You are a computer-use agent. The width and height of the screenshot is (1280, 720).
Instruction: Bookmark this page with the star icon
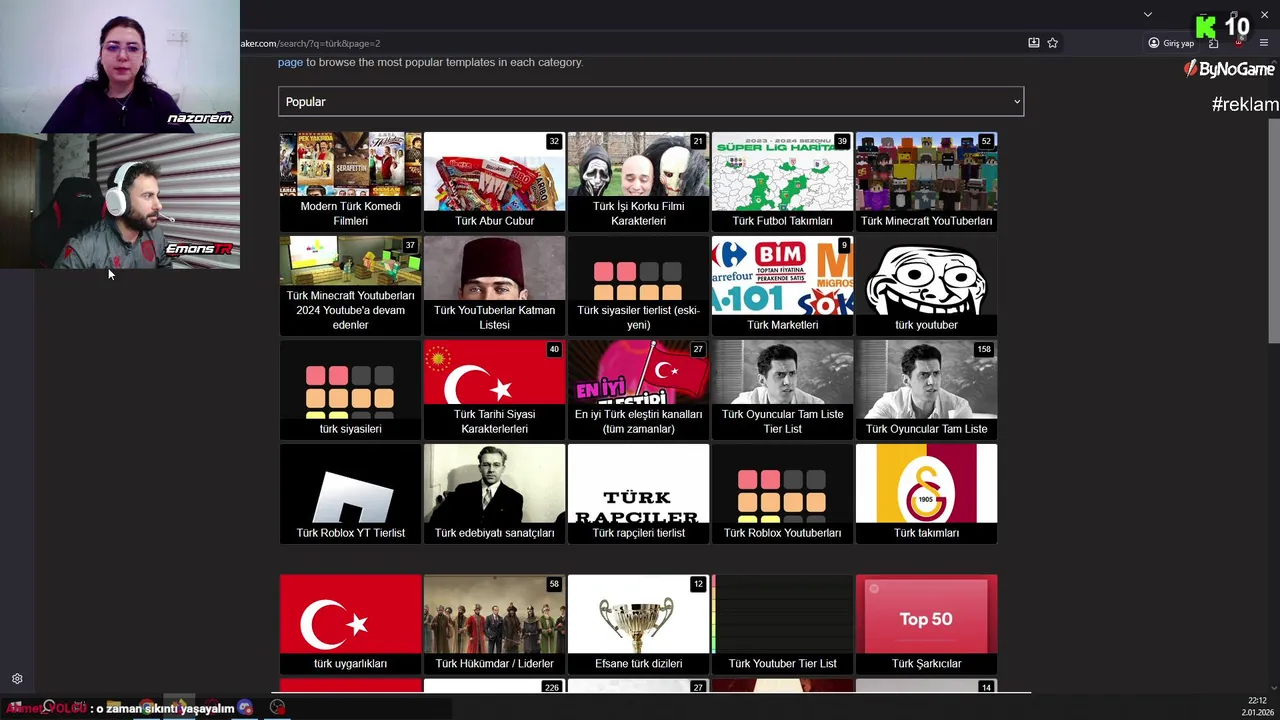pos(1052,43)
